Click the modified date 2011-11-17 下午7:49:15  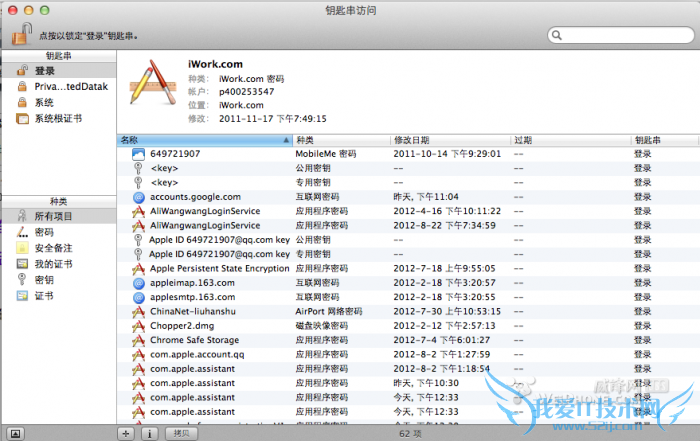click(x=273, y=119)
